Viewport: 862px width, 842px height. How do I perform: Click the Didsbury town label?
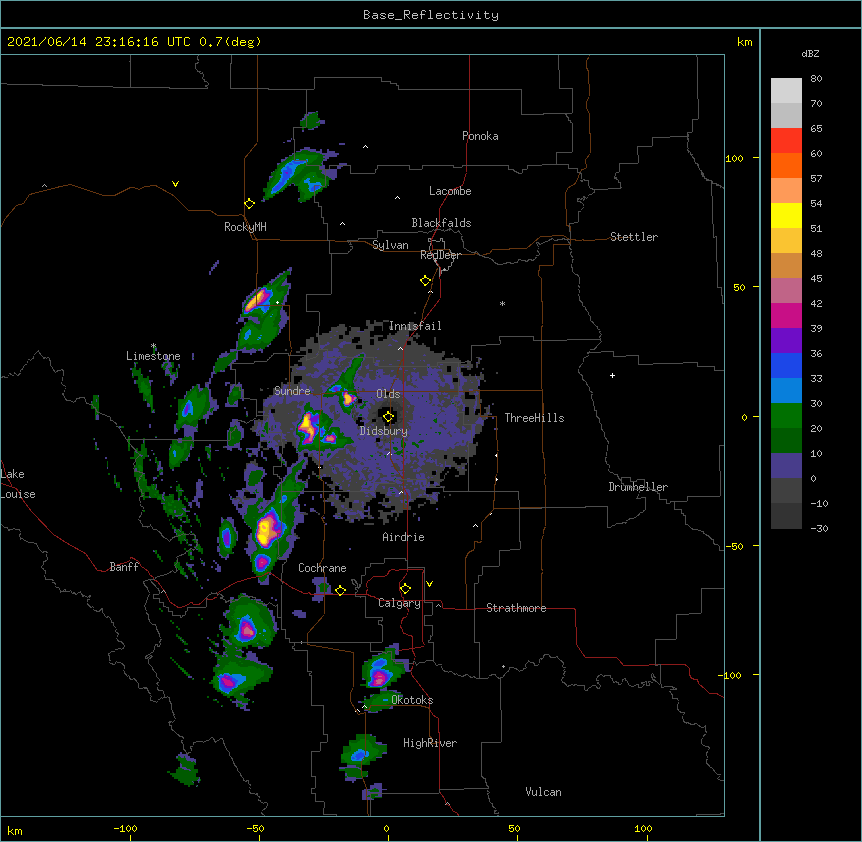pyautogui.click(x=384, y=431)
